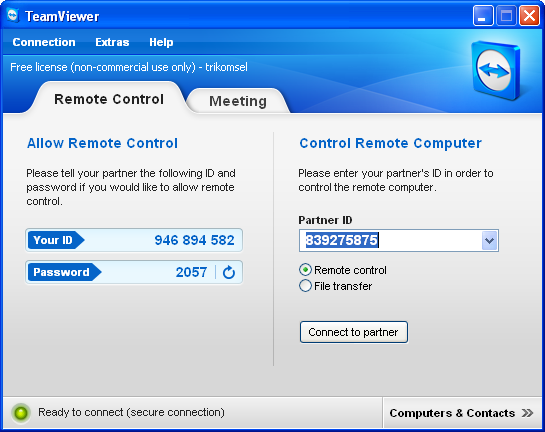Click the password value 2057
Viewport: 545px width, 432px height.
pyautogui.click(x=191, y=272)
